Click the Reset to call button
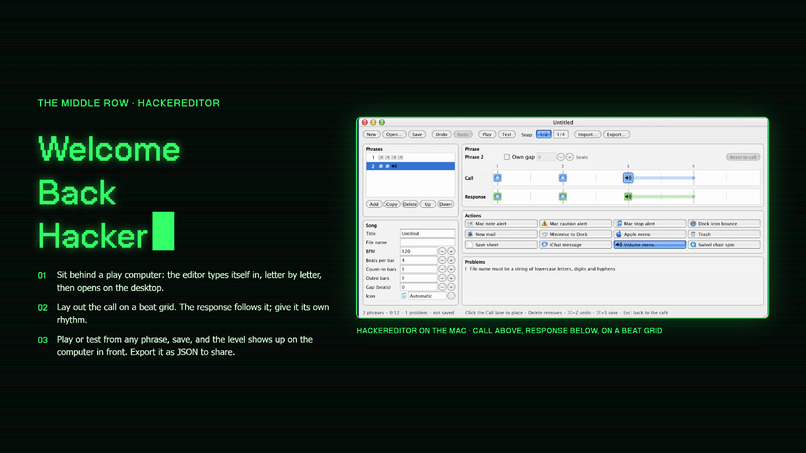Screen dimensions: 806x453 (x=743, y=157)
